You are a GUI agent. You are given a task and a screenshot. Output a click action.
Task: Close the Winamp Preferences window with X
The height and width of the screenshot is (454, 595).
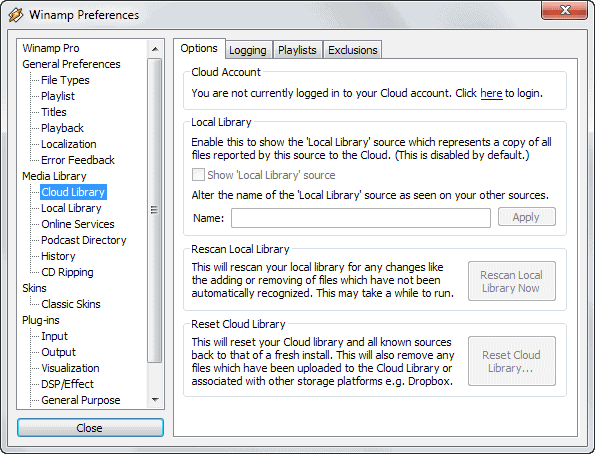[565, 9]
